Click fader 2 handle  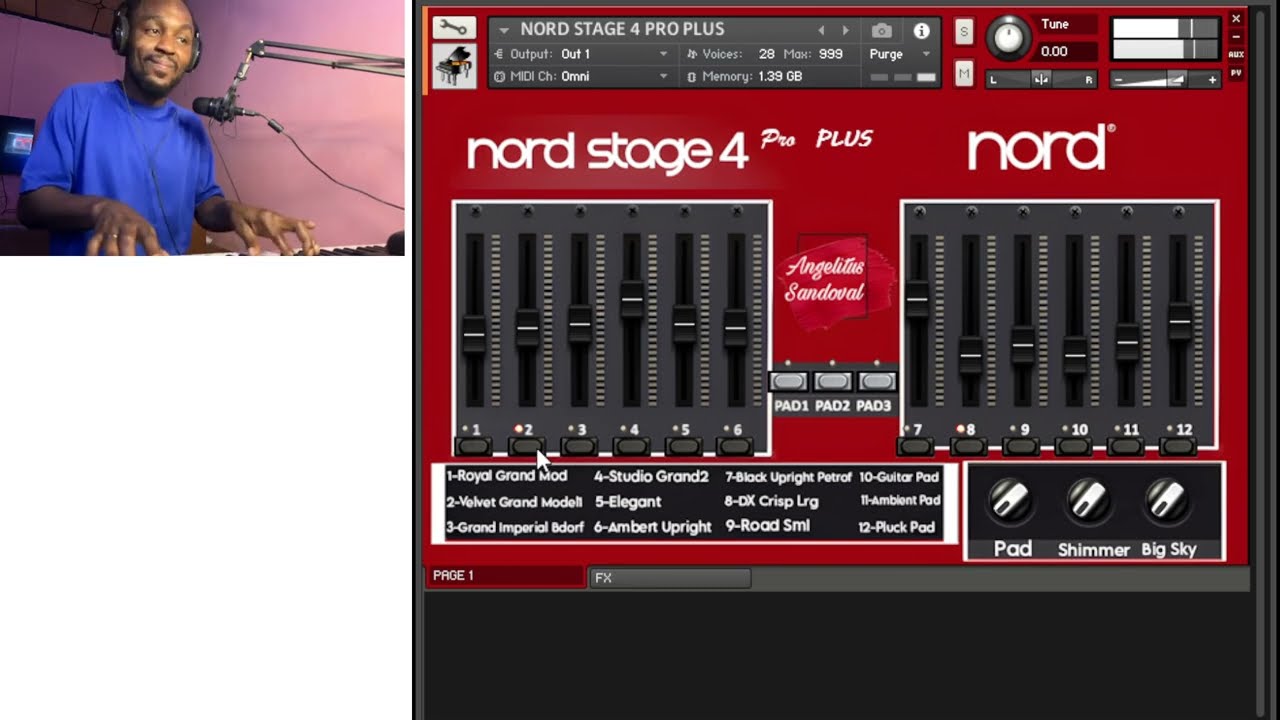527,327
